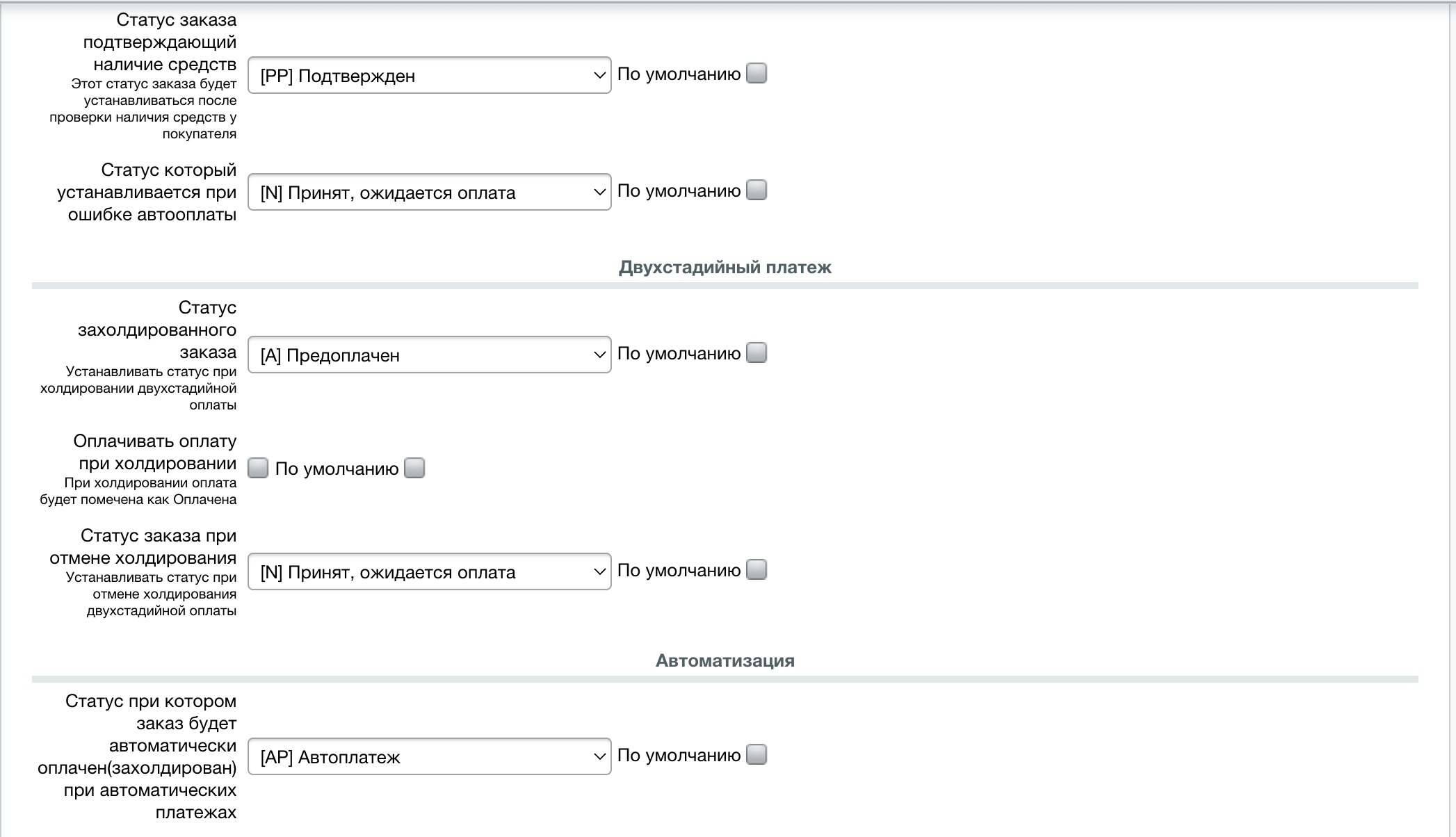Toggle the 'Оплачивать оплату при холдировании' checkbox

tap(258, 468)
